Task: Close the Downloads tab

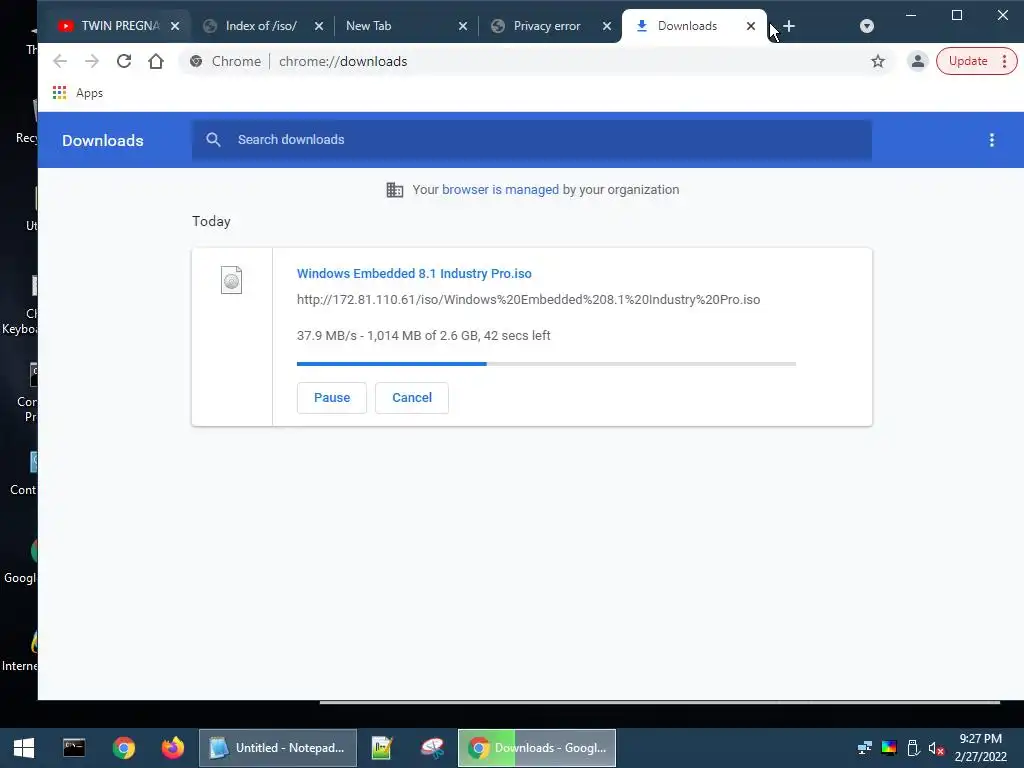Action: click(x=751, y=26)
